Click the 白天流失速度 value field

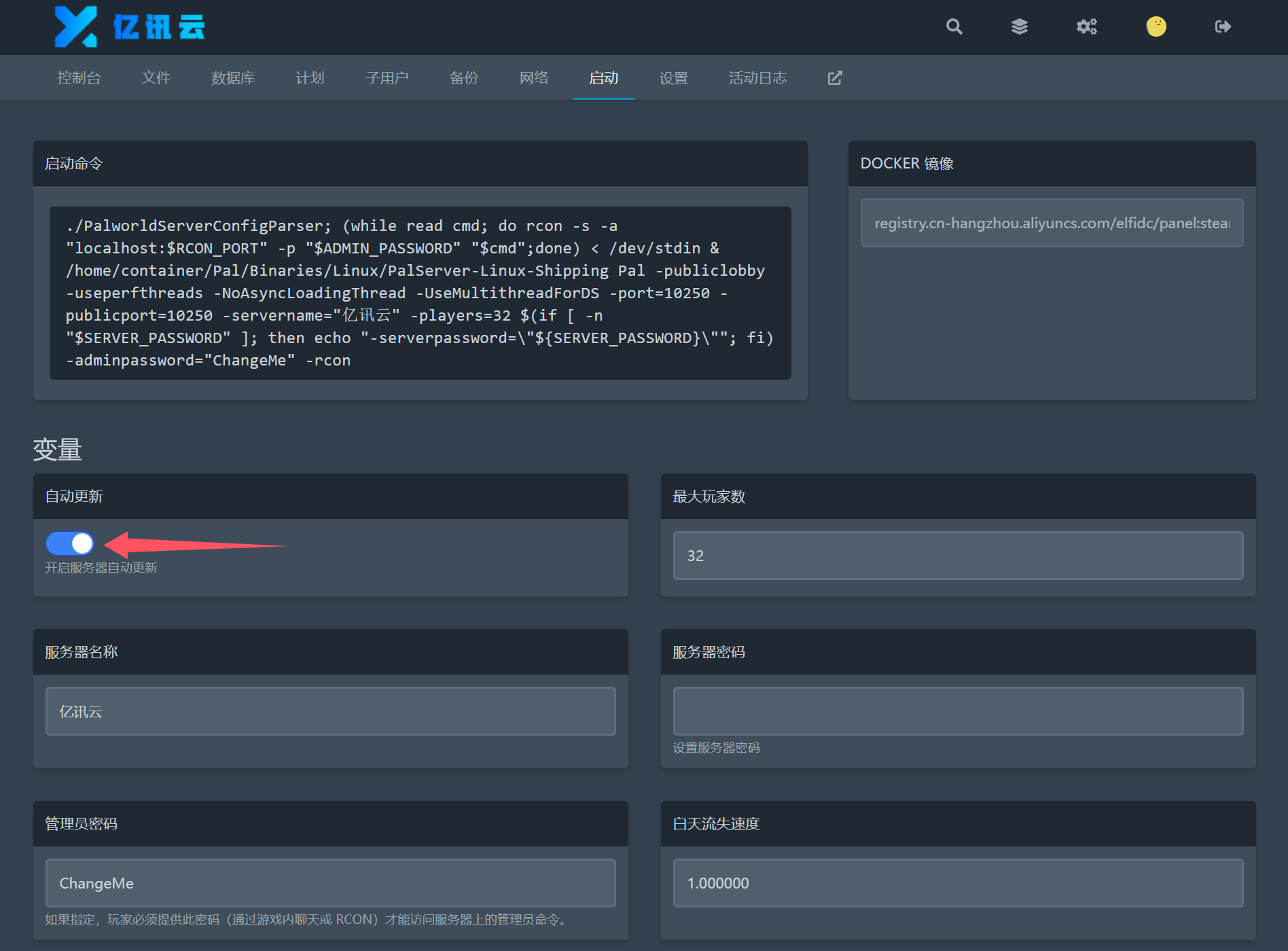pos(958,883)
